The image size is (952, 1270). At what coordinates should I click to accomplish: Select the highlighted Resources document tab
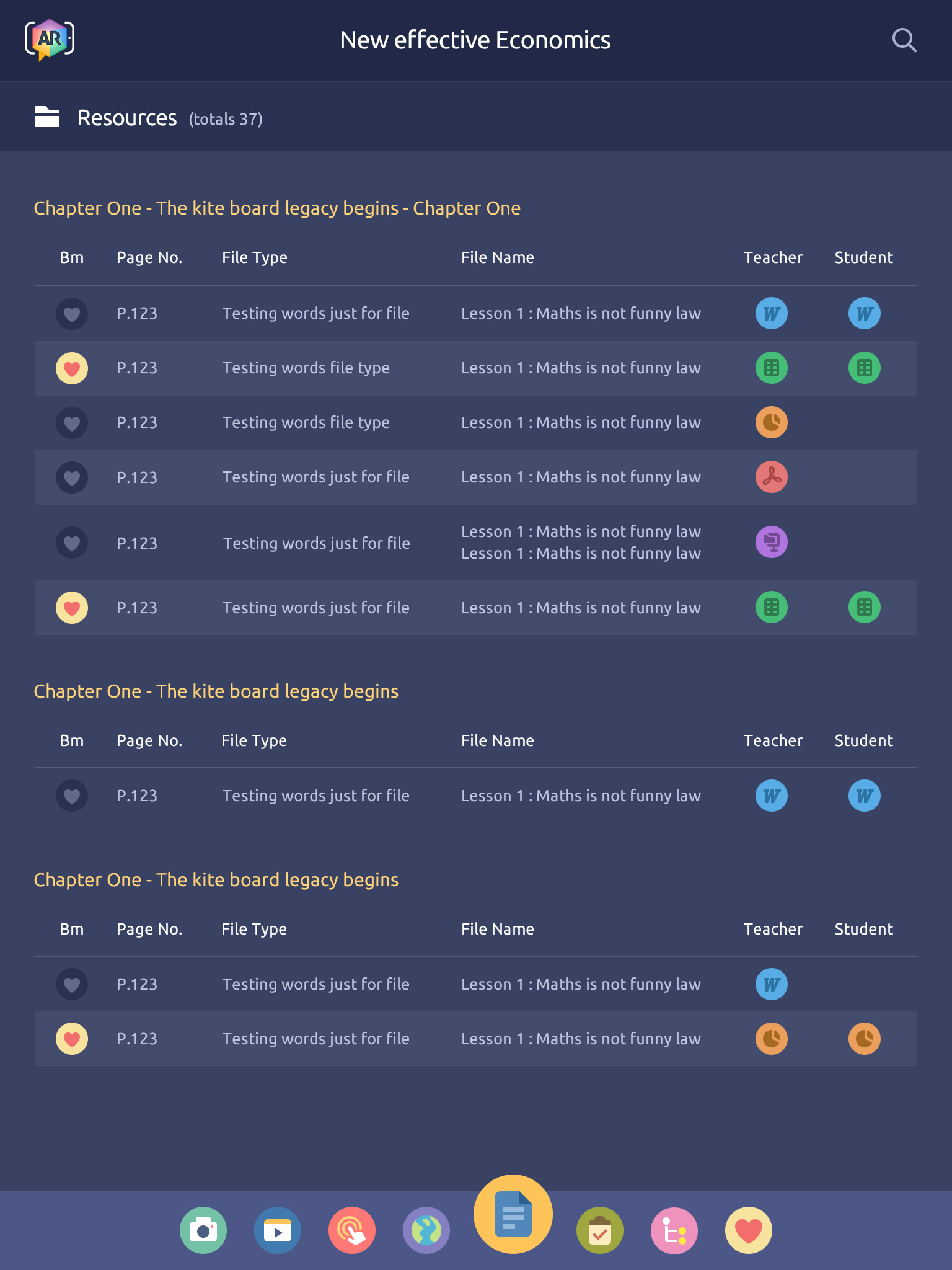513,1214
